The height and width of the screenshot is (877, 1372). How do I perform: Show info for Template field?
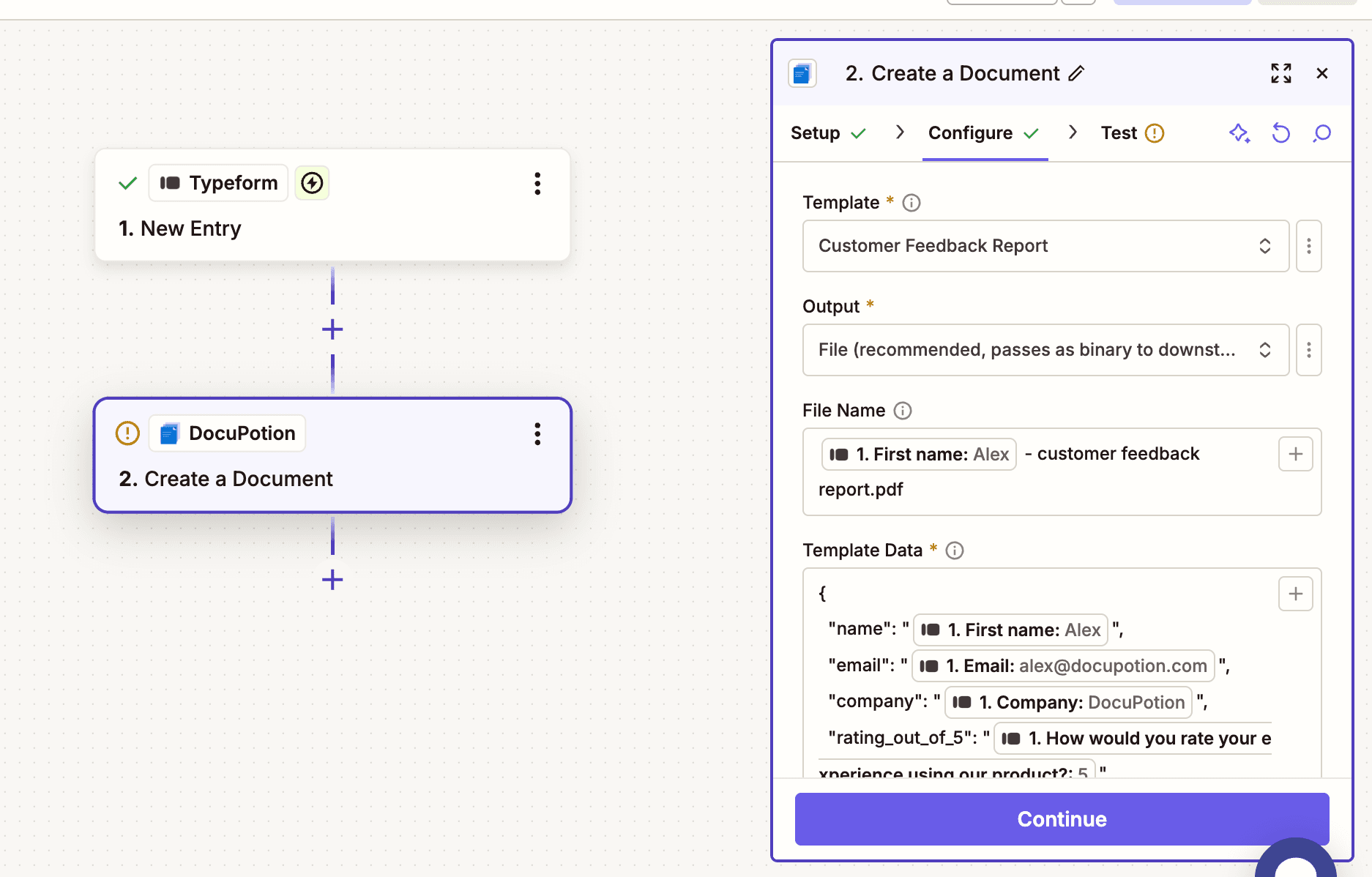tap(911, 203)
